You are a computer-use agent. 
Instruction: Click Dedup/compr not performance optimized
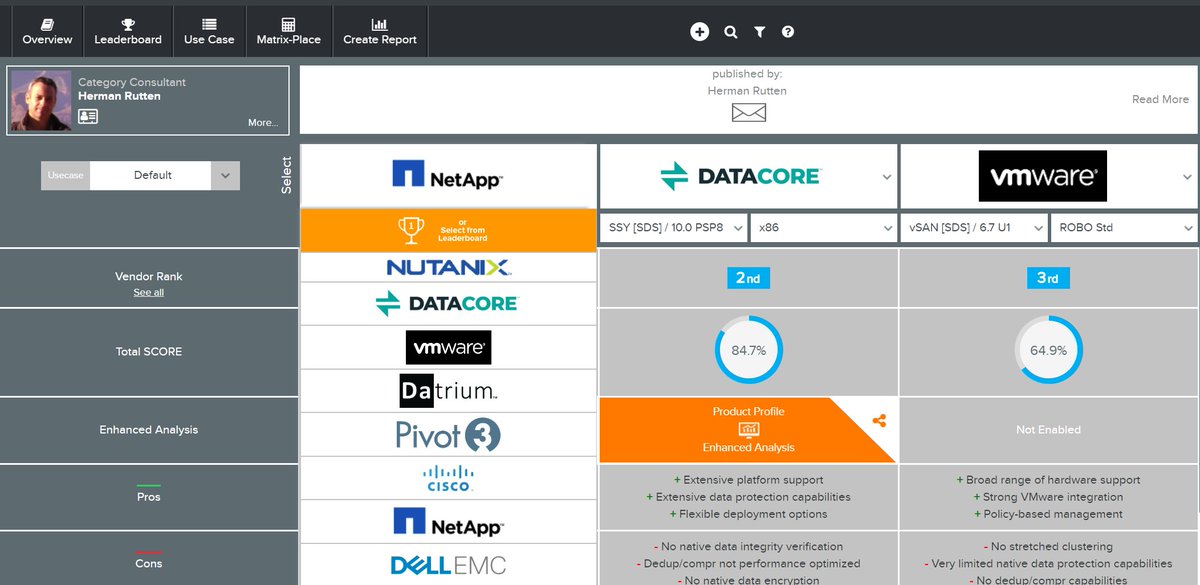[x=748, y=564]
